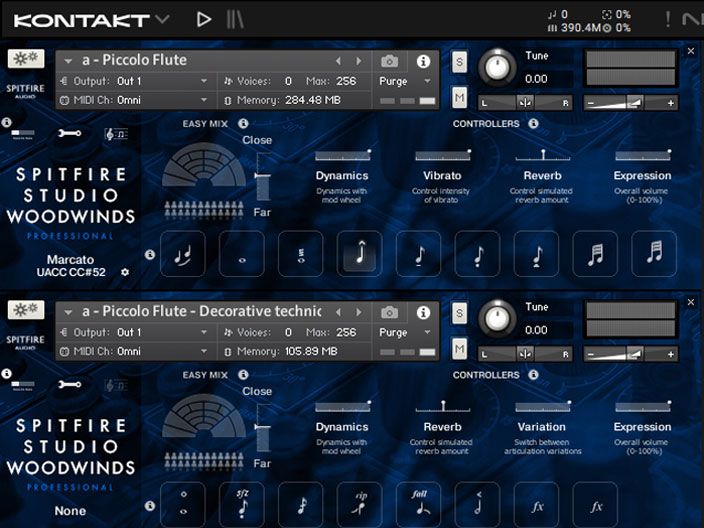Click the pan slider of Decorative techniques instrument
704x528 pixels.
(525, 354)
